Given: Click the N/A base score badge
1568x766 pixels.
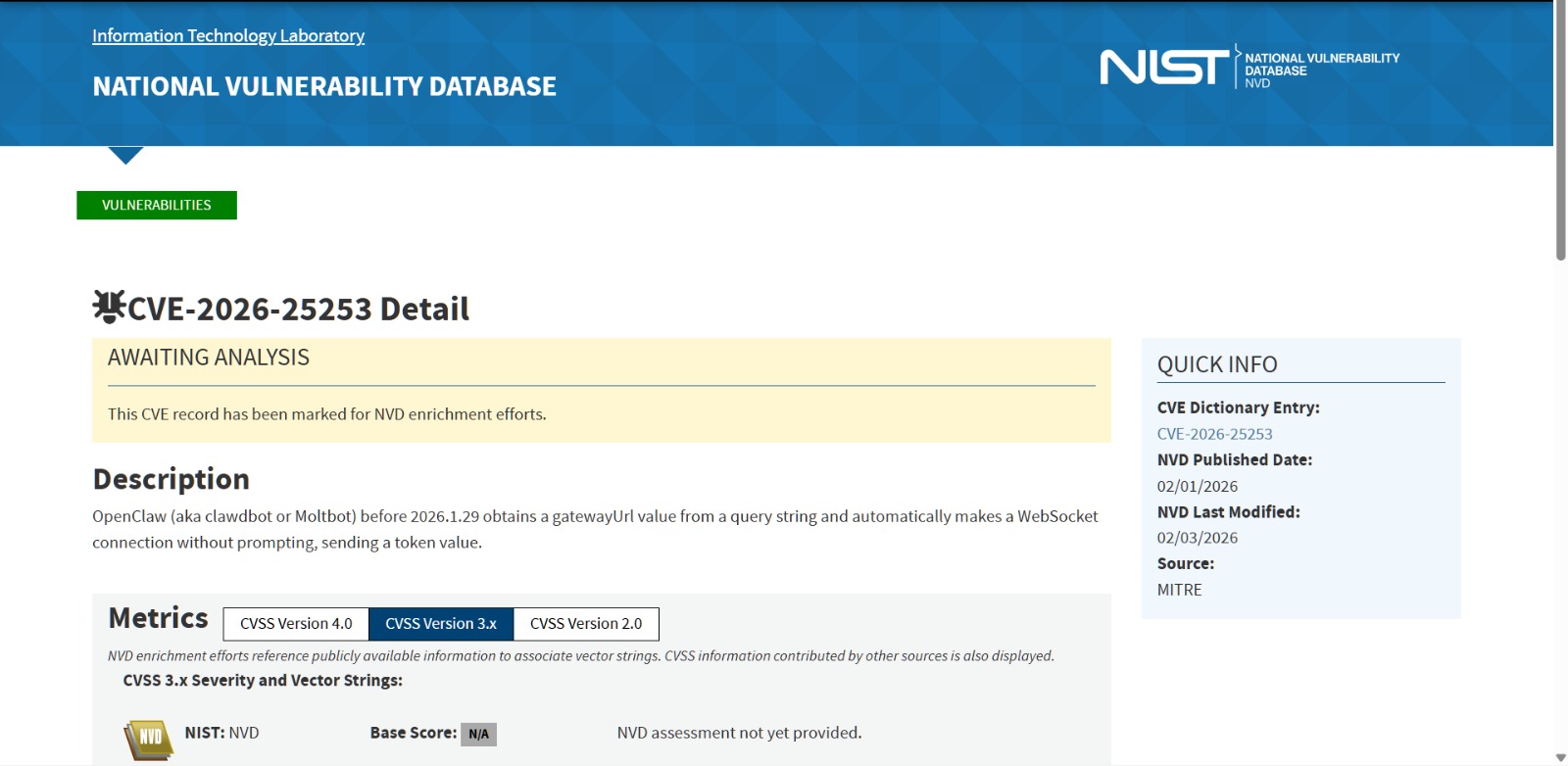Looking at the screenshot, I should (478, 734).
